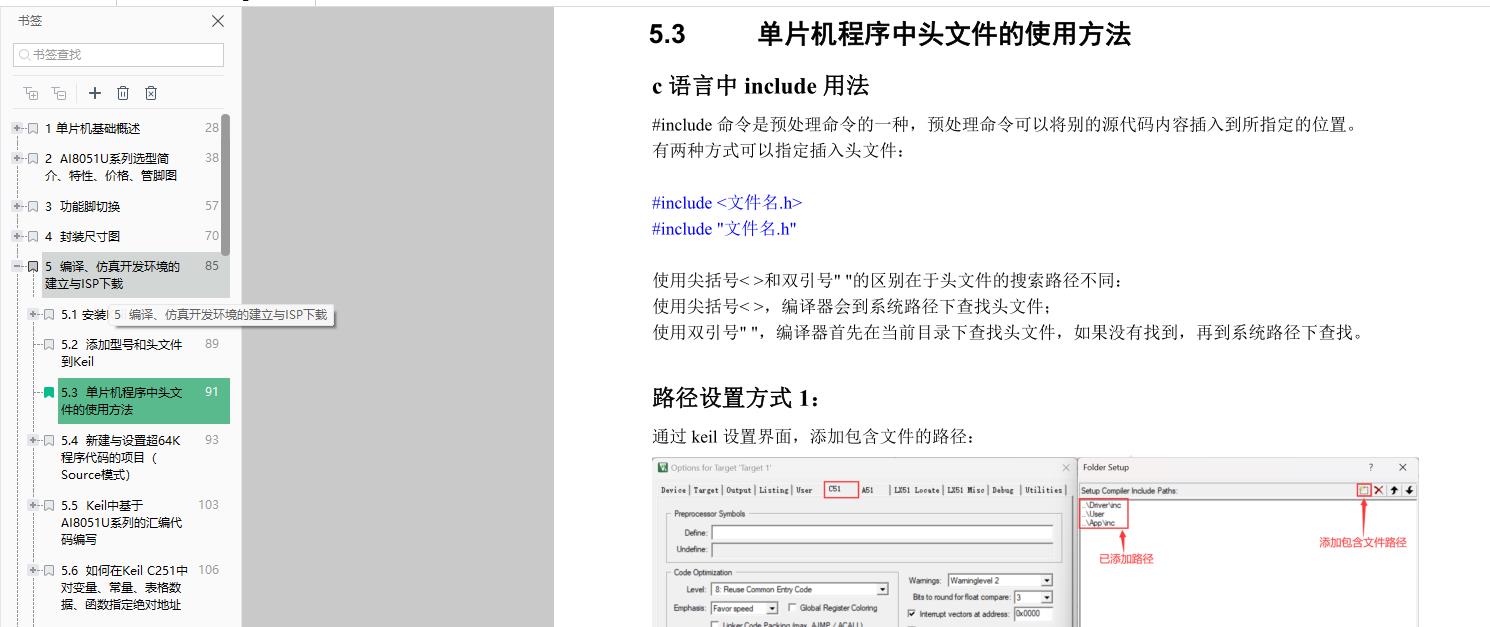The width and height of the screenshot is (1490, 627).
Task: Expand bookmark 4 封装尺寸图
Action: click(x=17, y=236)
